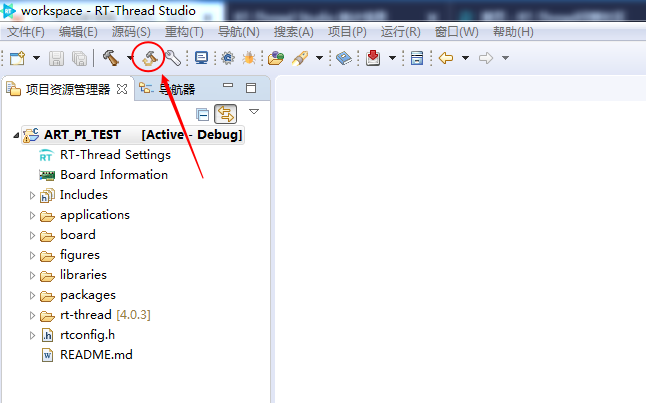Click the red Download program icon

point(373,58)
